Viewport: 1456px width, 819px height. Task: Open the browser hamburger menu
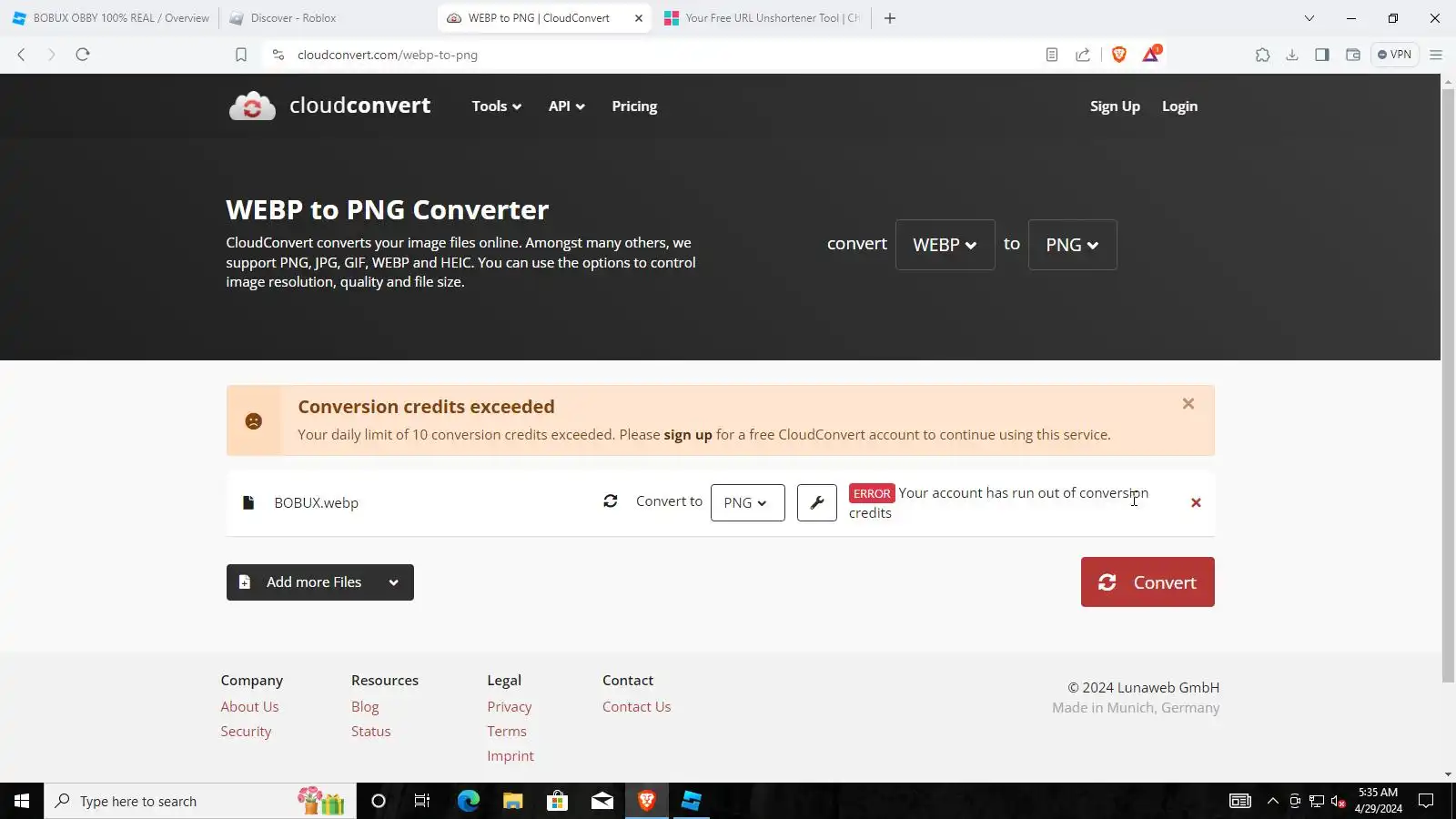click(1436, 55)
